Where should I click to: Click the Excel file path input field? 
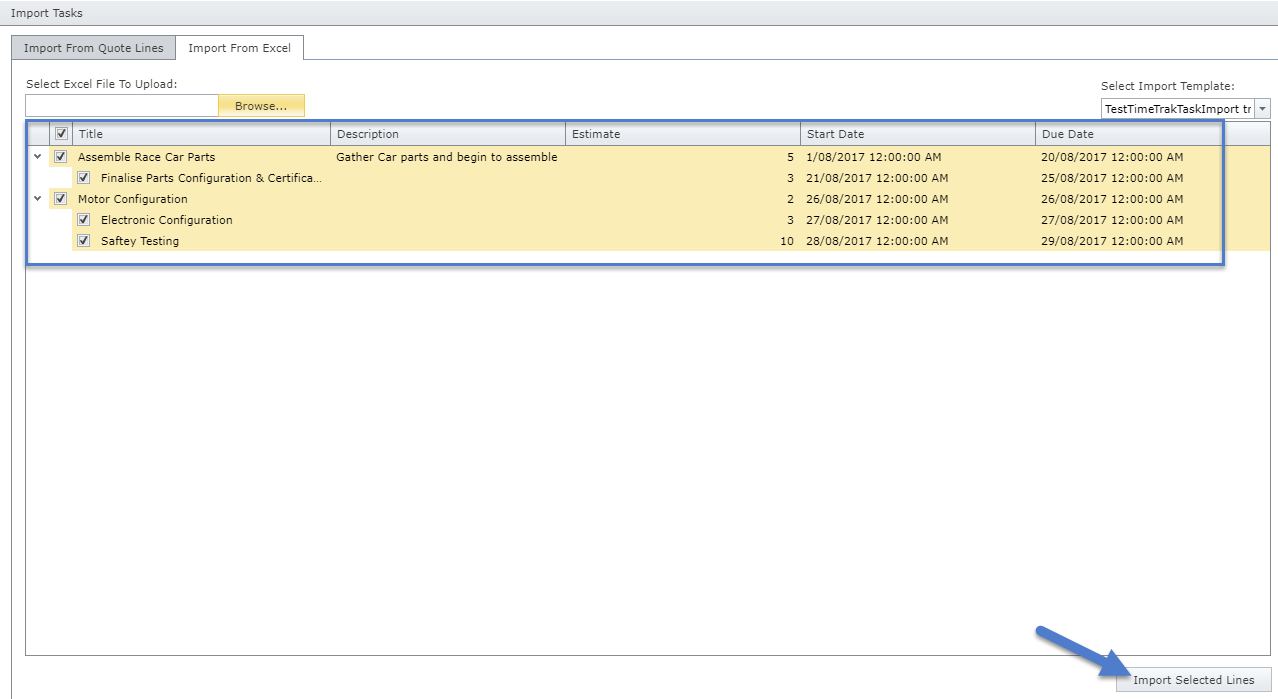pos(122,106)
